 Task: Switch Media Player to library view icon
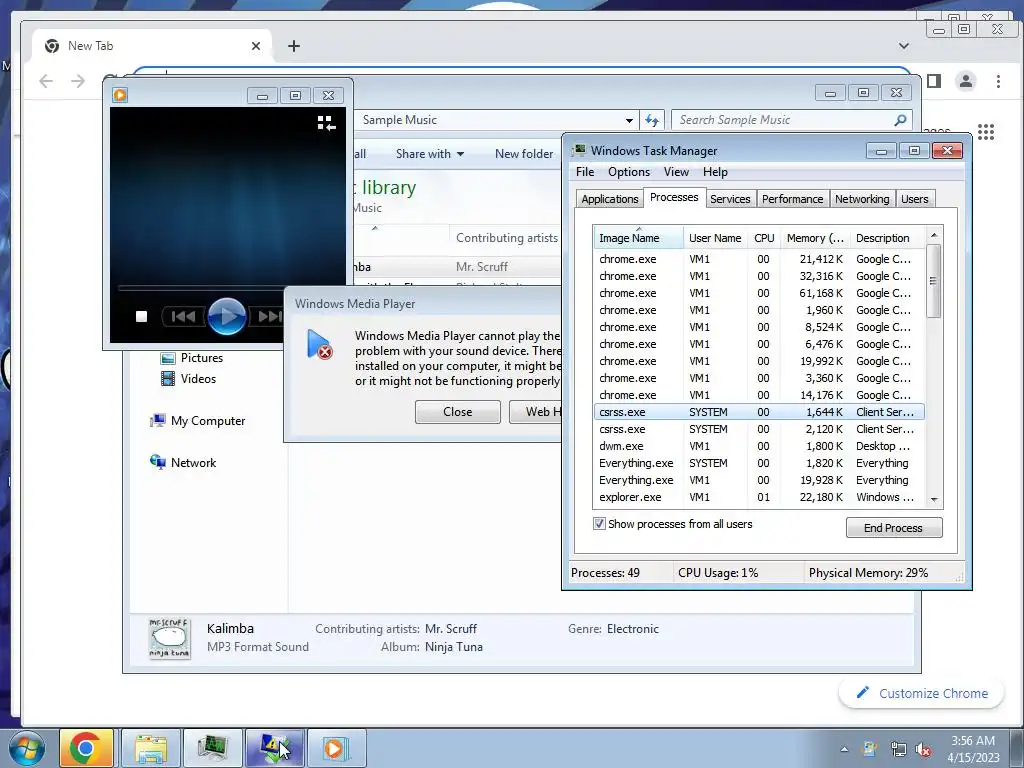click(326, 123)
